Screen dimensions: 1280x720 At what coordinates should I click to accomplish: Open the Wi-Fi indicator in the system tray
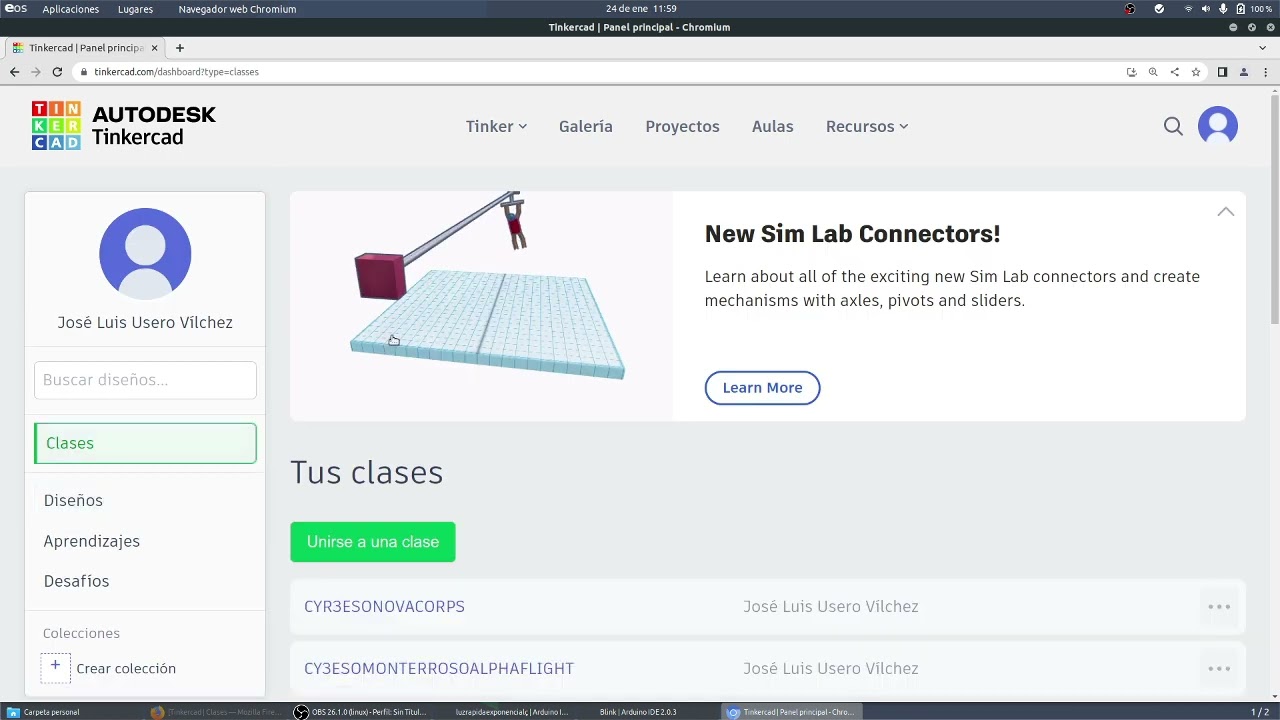1188,9
